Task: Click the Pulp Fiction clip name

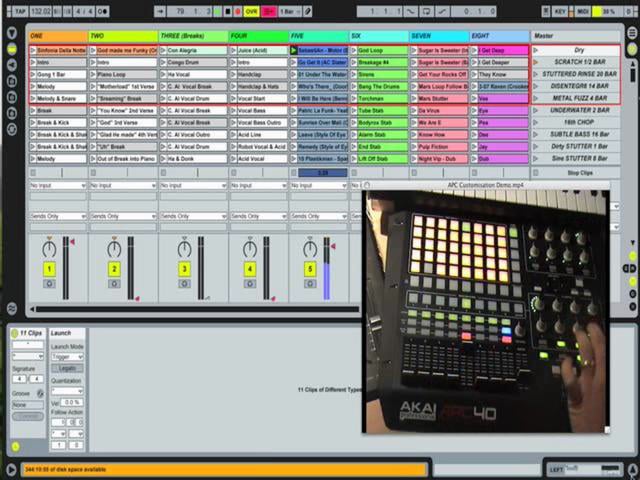Action: click(x=443, y=147)
